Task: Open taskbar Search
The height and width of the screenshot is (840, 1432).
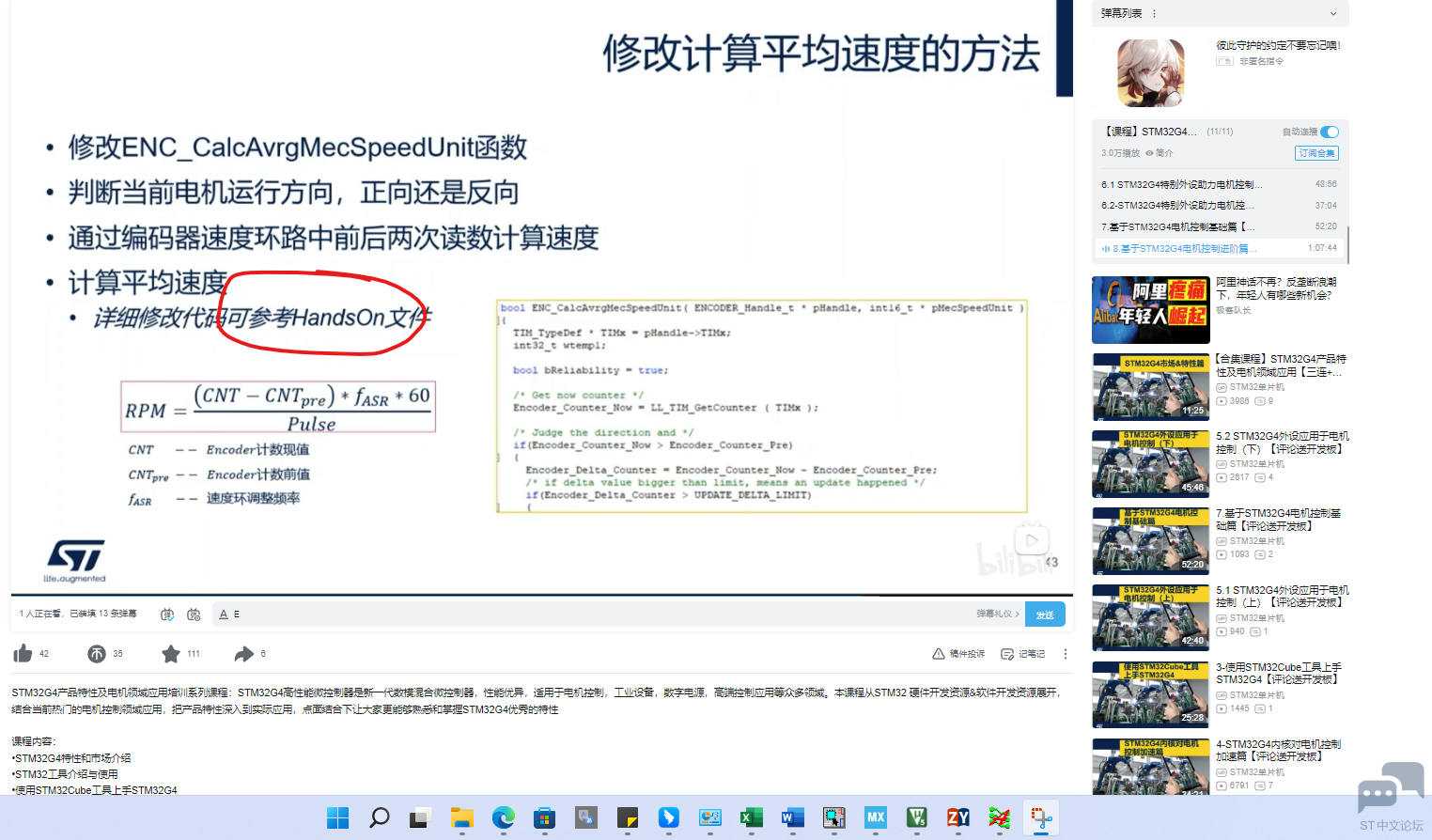Action: point(380,818)
